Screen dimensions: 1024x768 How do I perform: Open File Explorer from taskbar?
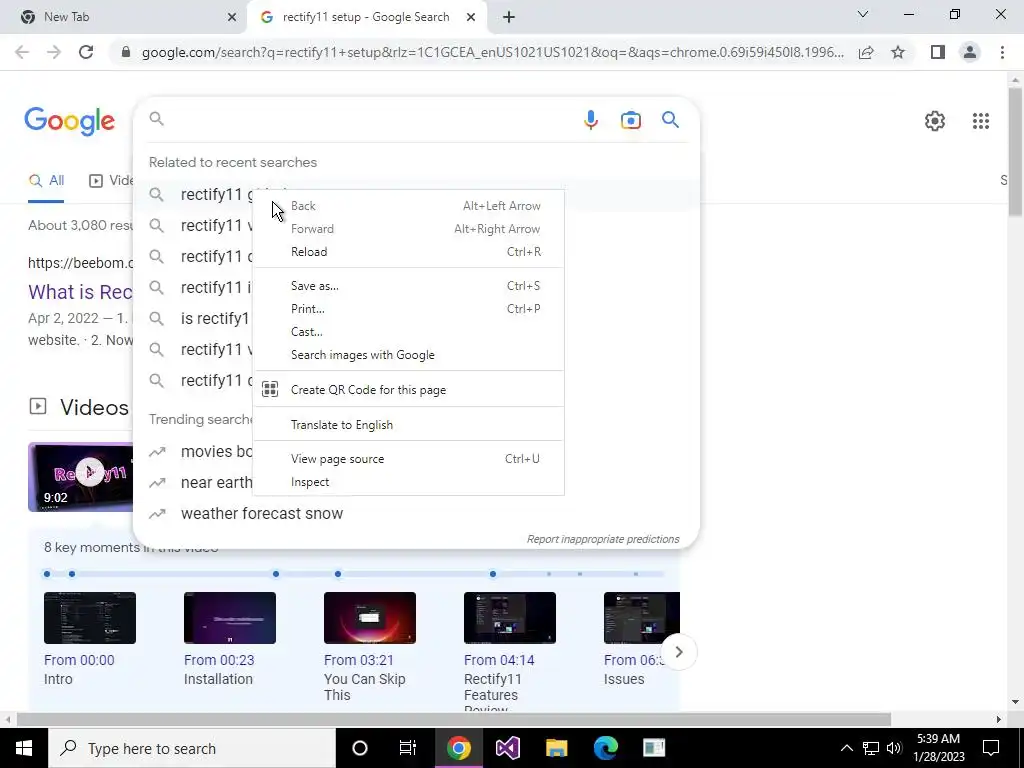(x=556, y=748)
